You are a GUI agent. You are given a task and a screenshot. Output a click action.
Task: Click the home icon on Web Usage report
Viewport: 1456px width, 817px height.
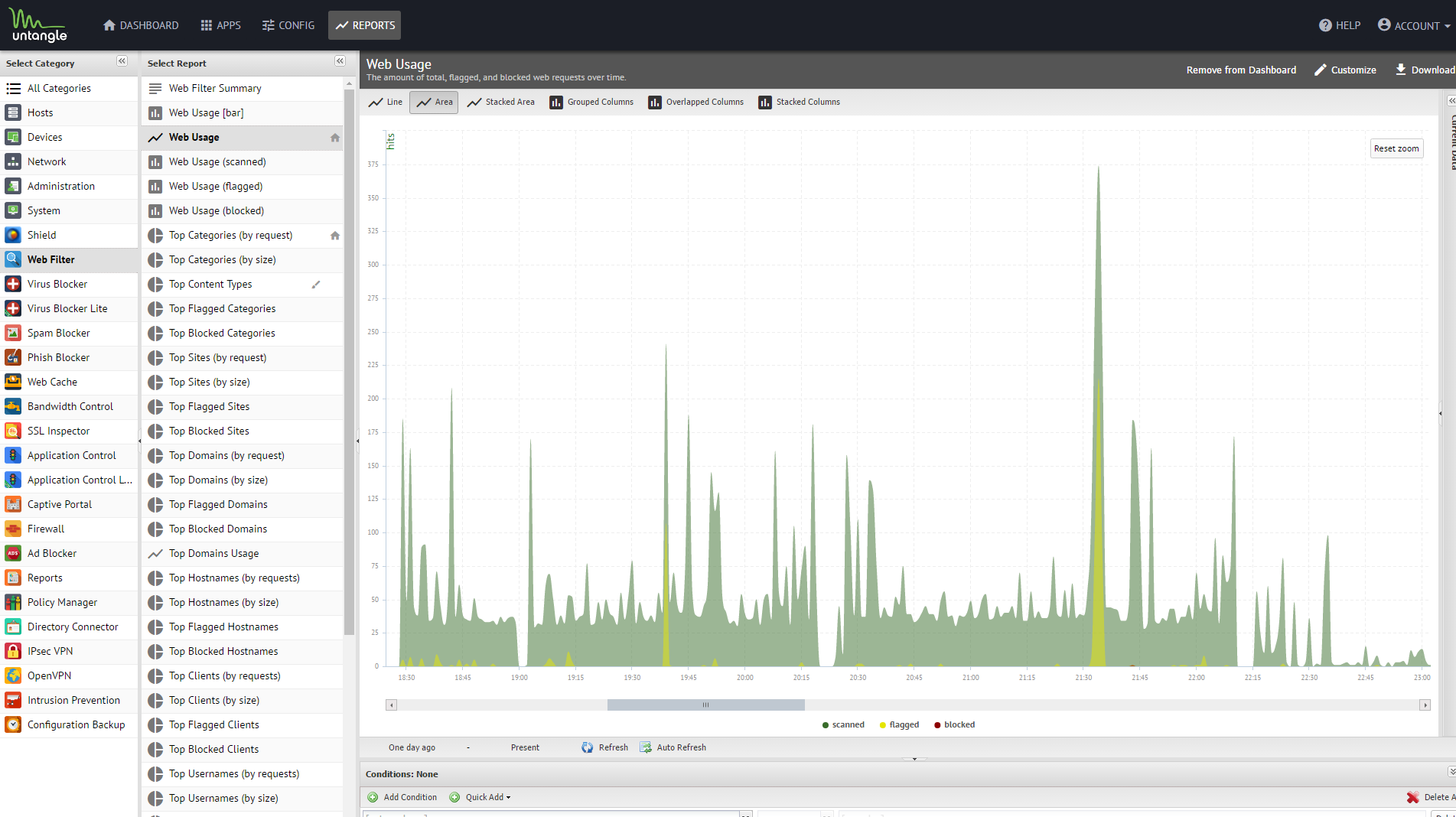click(x=334, y=138)
